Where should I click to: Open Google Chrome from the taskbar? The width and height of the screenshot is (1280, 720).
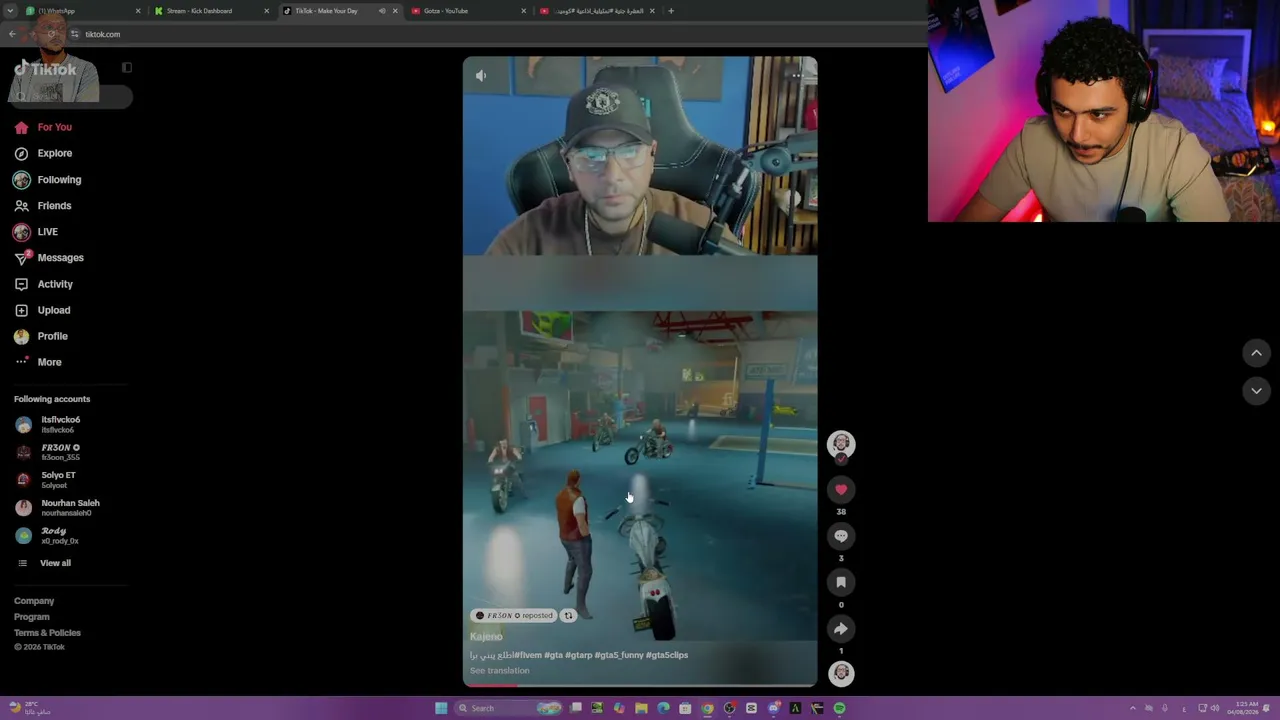pos(707,708)
